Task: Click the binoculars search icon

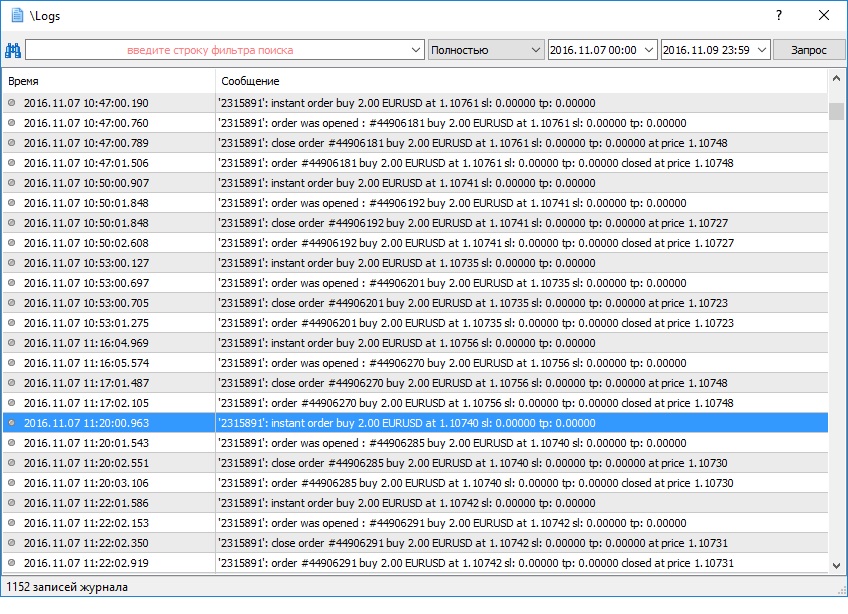Action: [x=12, y=50]
